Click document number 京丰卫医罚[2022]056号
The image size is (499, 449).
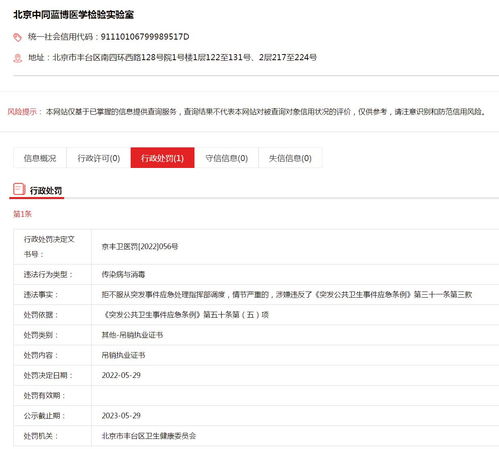point(140,247)
